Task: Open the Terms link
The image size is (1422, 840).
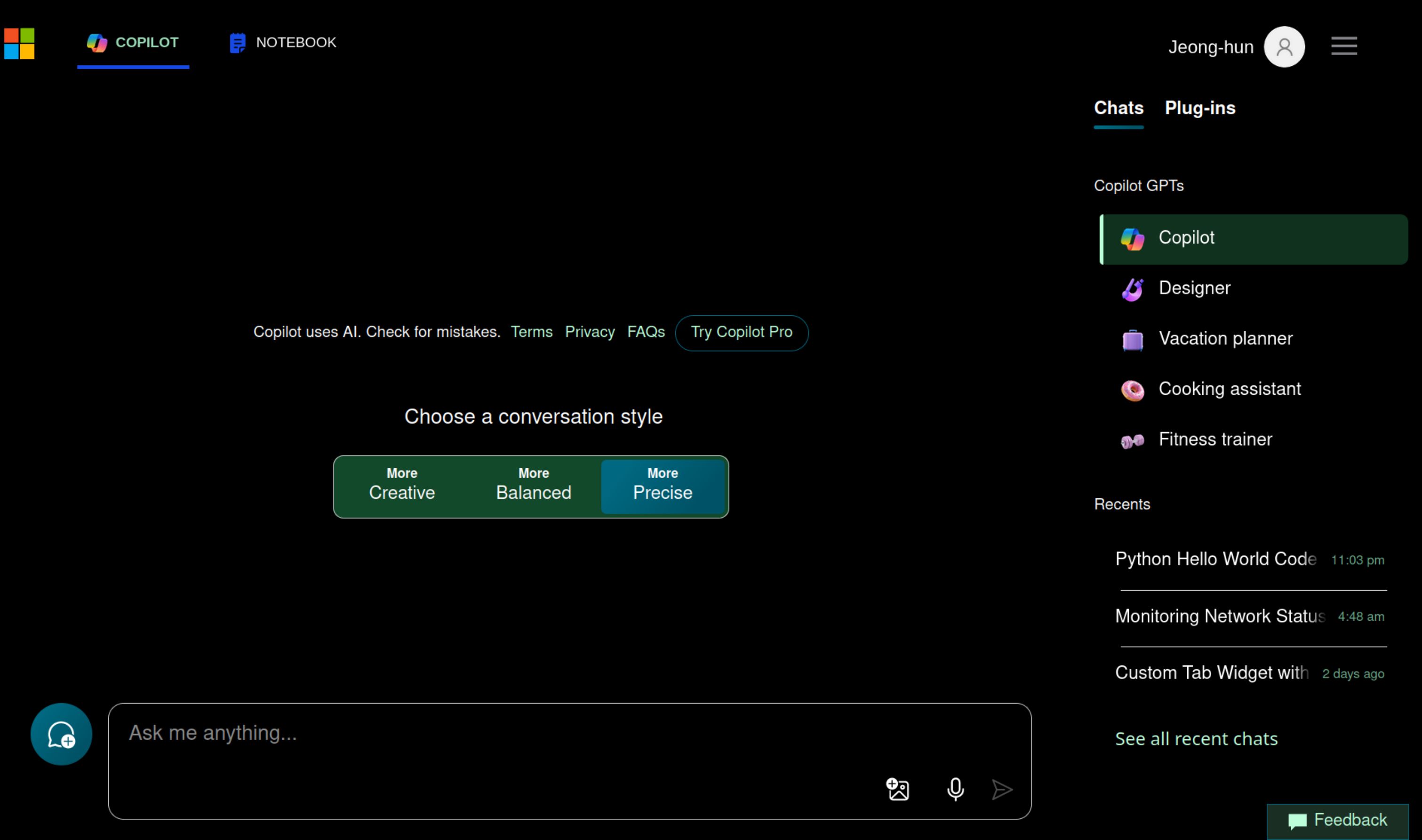Action: 531,332
